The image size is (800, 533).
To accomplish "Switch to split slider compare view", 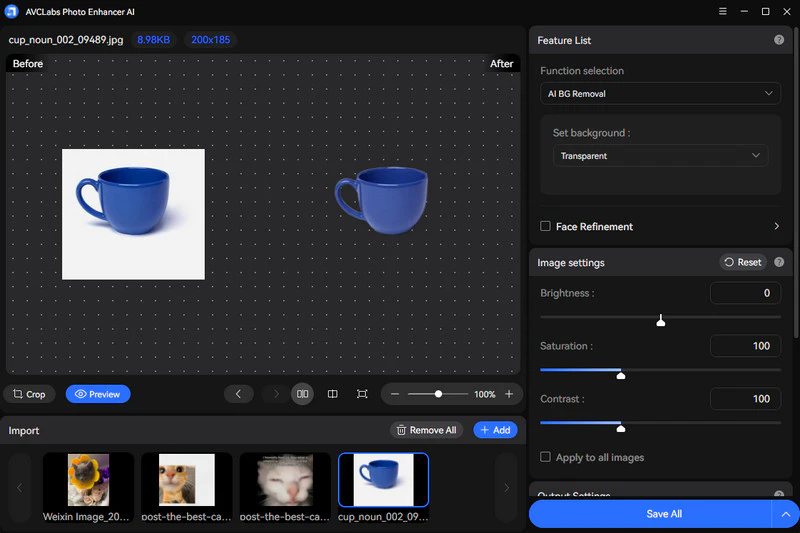I will point(333,394).
